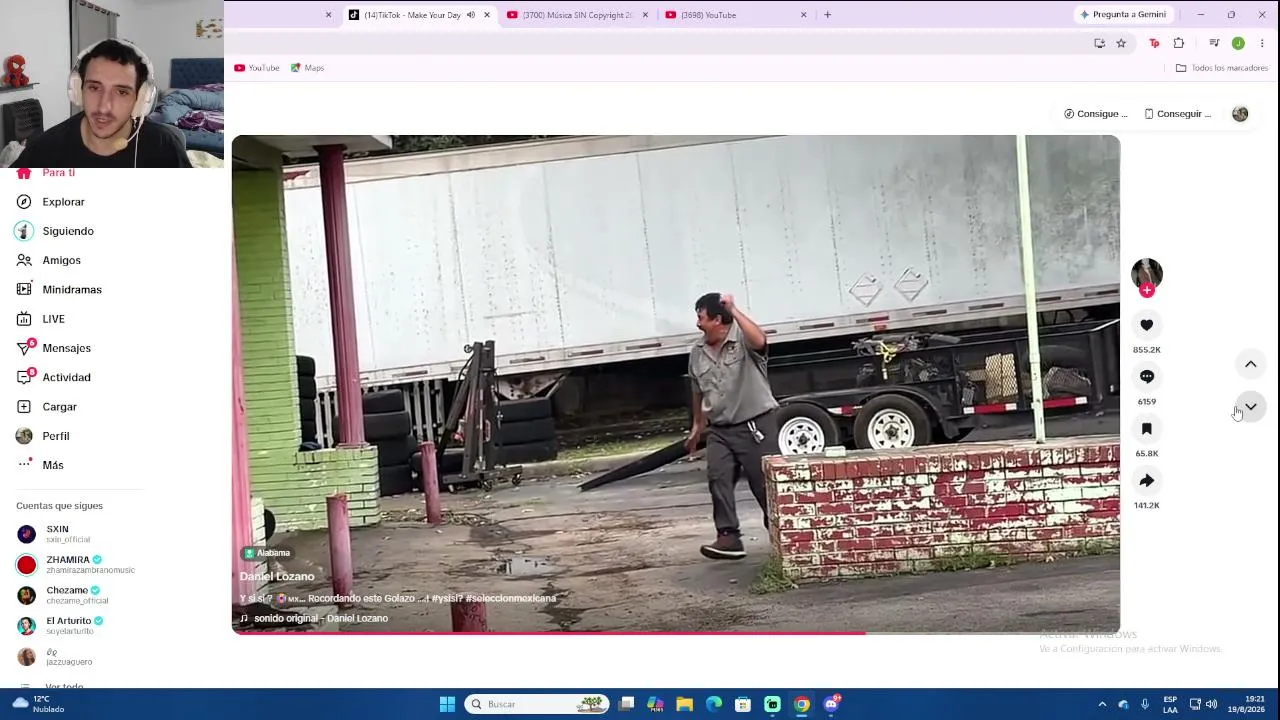The width and height of the screenshot is (1280, 720).
Task: Open the profile avatar in the top right
Action: click(1240, 114)
